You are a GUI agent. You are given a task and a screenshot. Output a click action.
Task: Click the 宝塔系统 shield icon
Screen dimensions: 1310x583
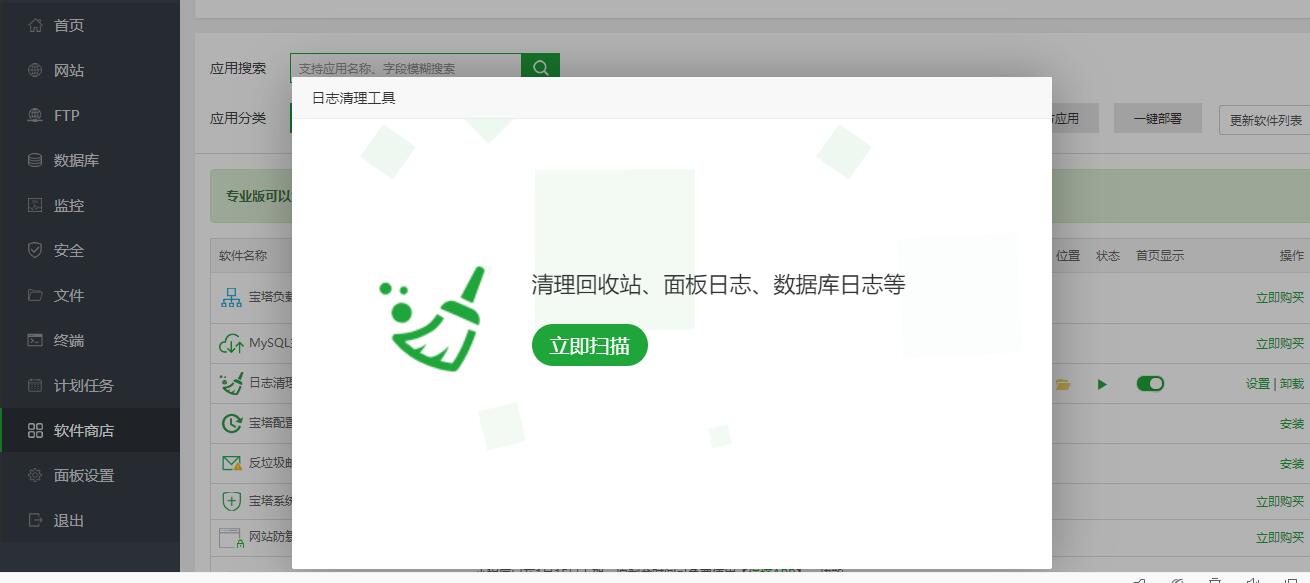[230, 500]
